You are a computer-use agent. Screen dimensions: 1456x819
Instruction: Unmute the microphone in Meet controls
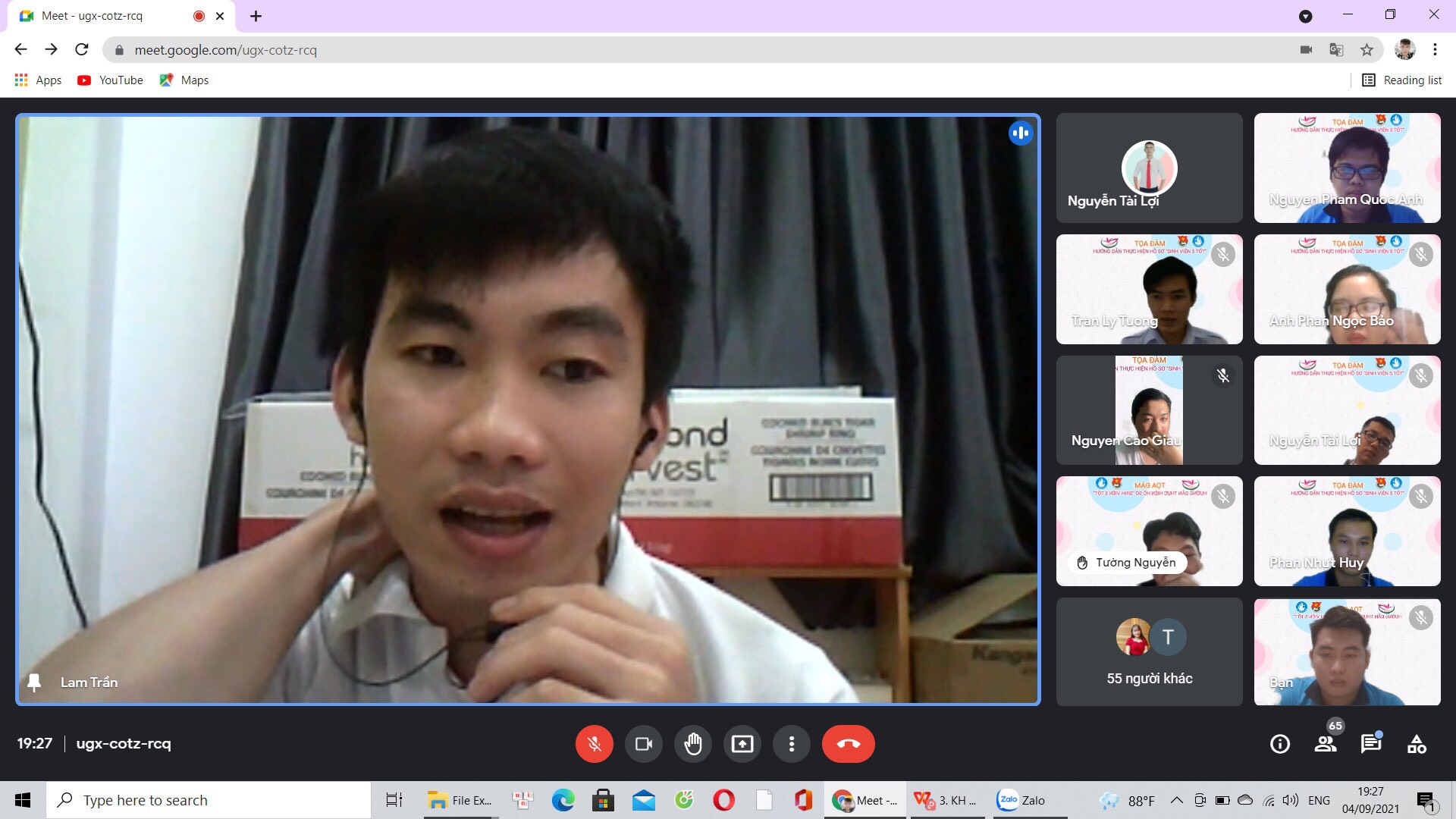click(x=594, y=744)
